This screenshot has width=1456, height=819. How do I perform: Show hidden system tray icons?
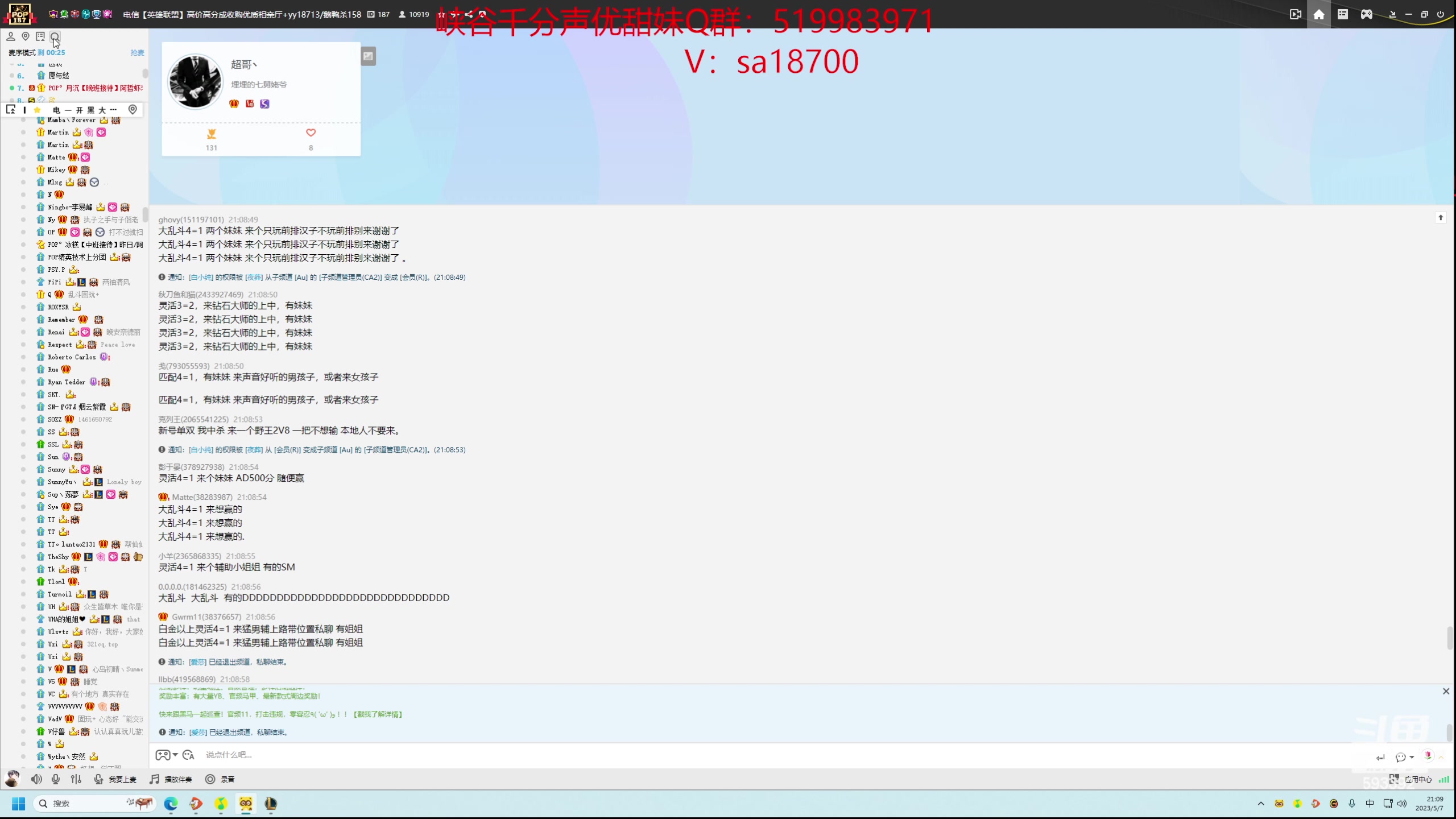tap(1261, 804)
